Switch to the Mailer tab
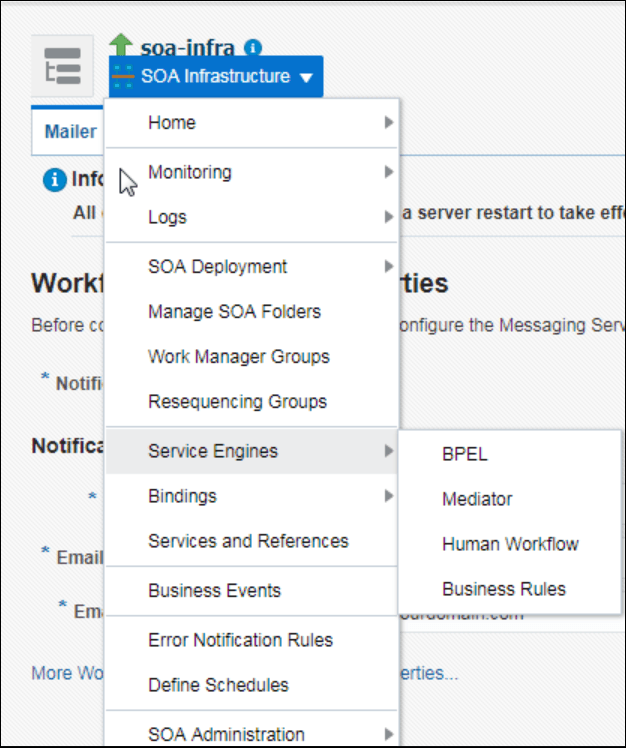Image resolution: width=626 pixels, height=748 pixels. [68, 131]
